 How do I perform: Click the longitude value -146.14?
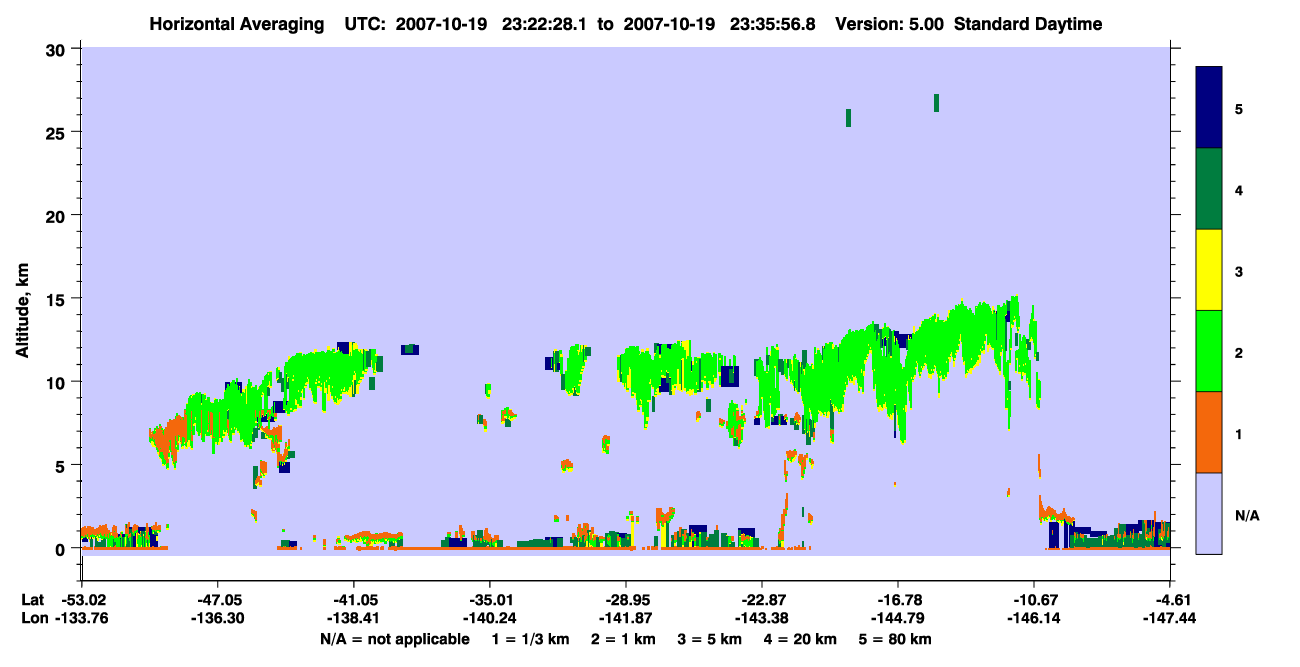point(1033,618)
